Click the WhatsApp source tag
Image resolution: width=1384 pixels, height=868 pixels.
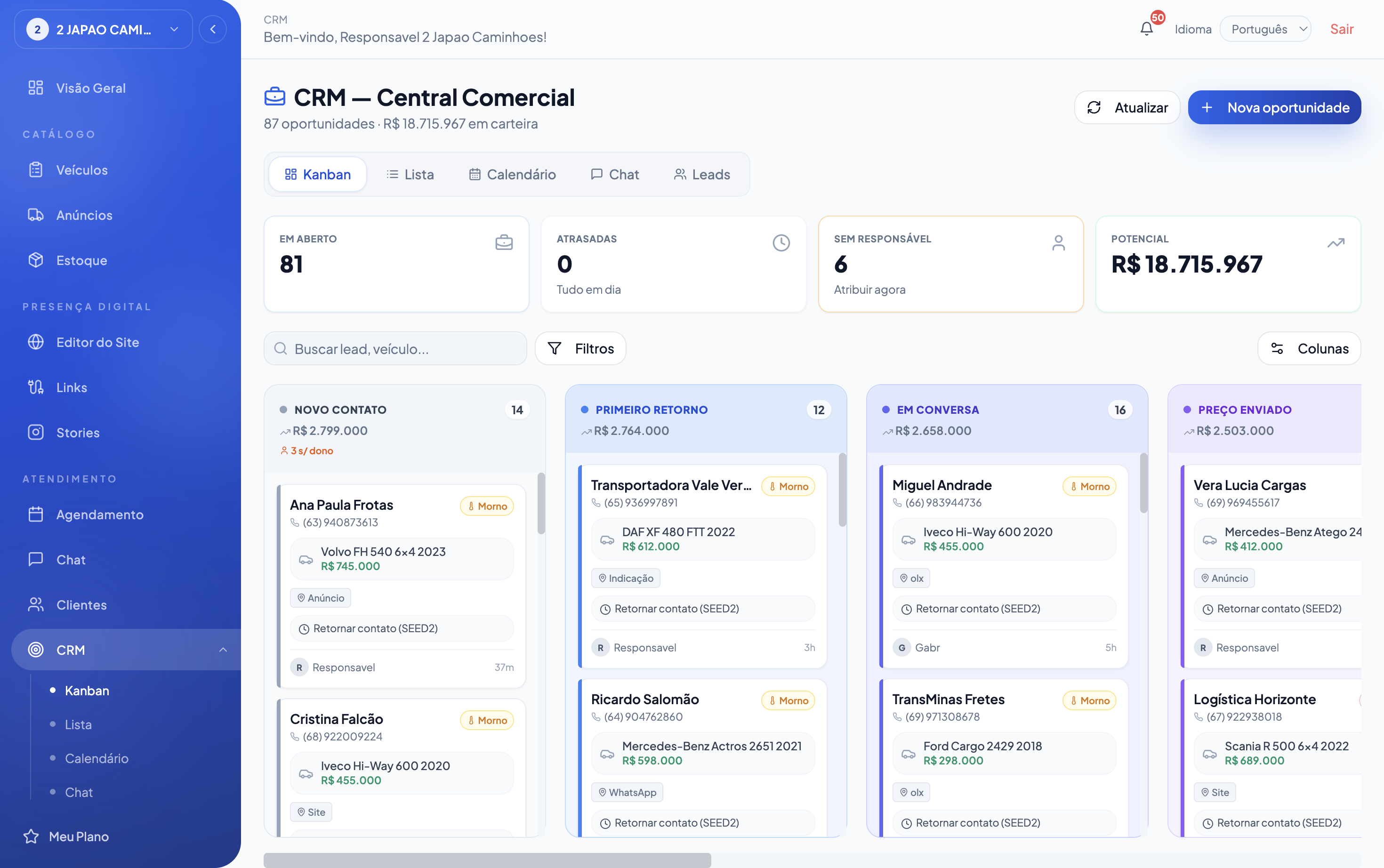point(628,792)
